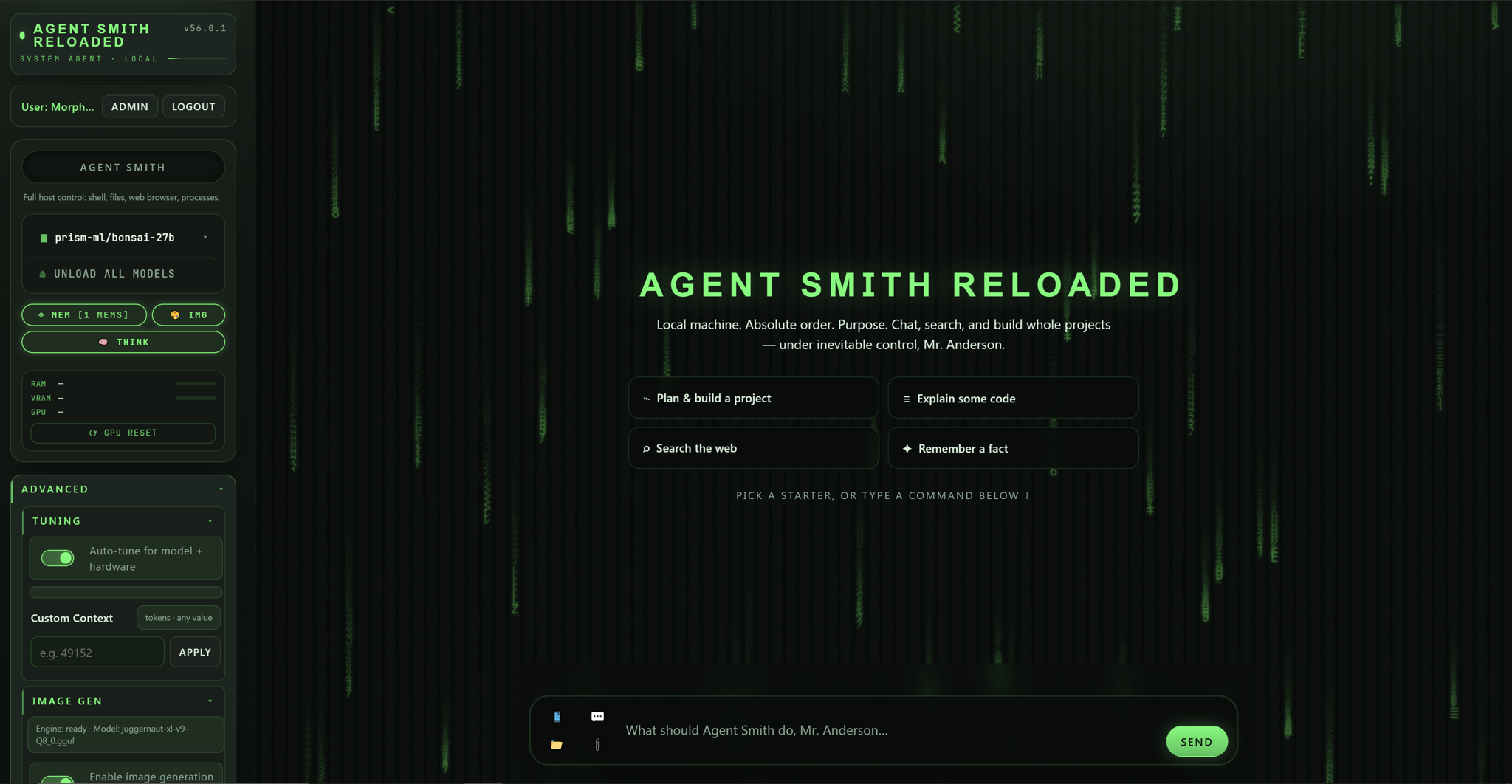Click the phone icon in the message composer

557,717
